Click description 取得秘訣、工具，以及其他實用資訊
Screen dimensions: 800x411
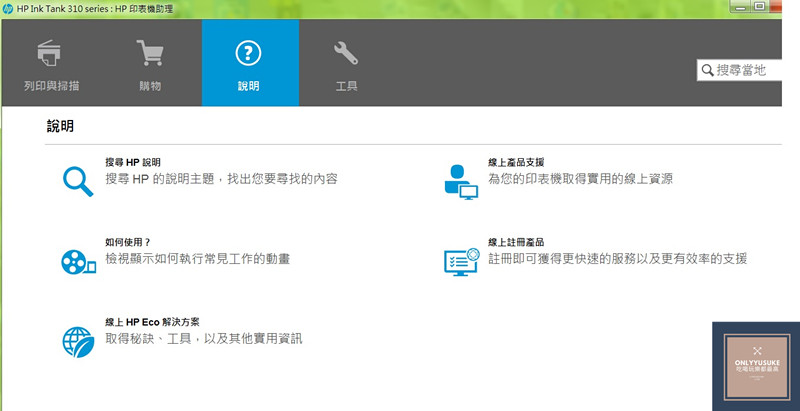(x=204, y=338)
